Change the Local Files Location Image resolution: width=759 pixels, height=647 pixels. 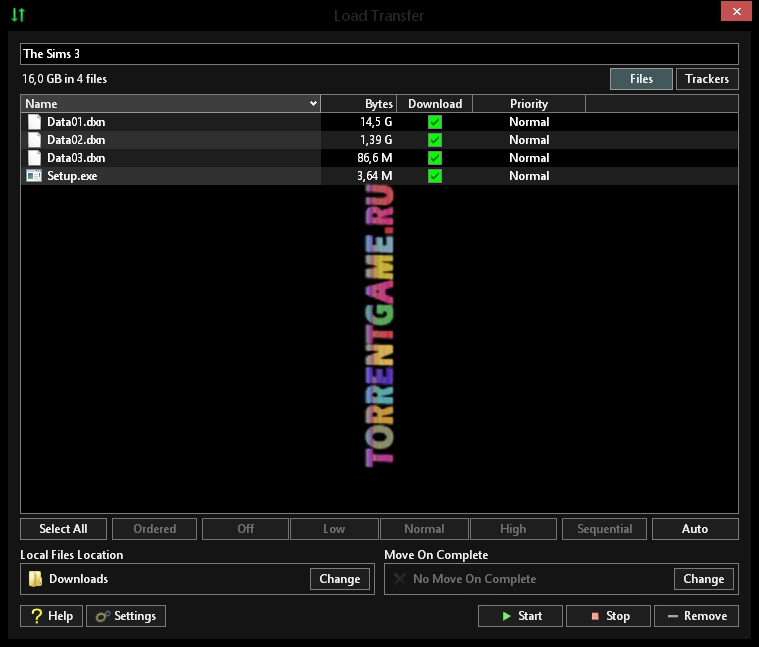(340, 579)
